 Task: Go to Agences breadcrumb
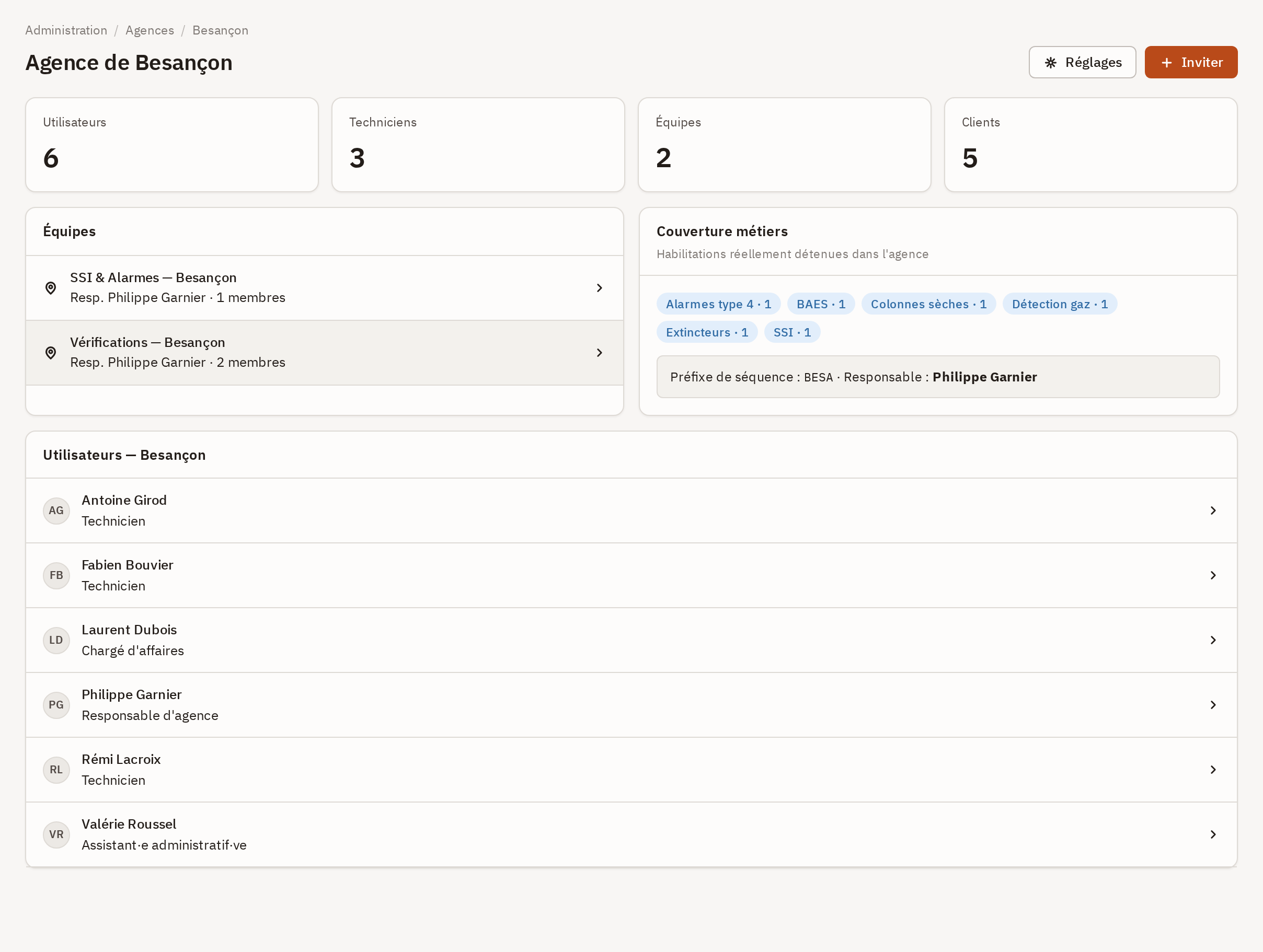150,30
